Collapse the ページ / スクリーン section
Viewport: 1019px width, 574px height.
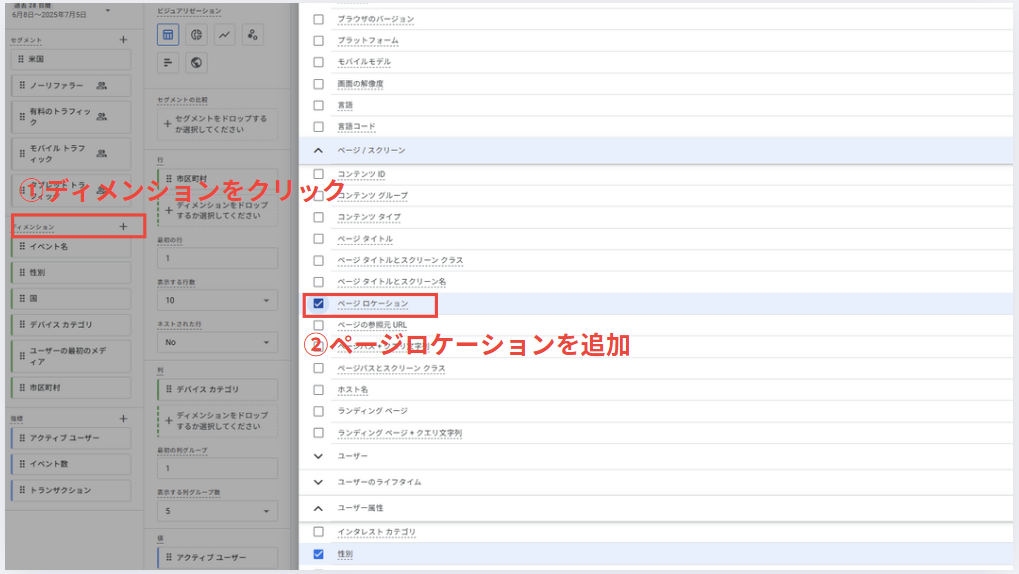[318, 150]
